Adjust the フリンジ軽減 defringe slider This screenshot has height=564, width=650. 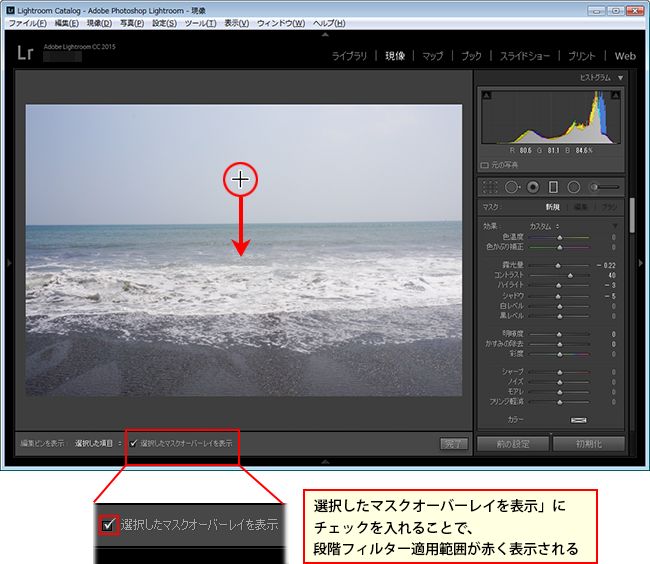coord(560,402)
